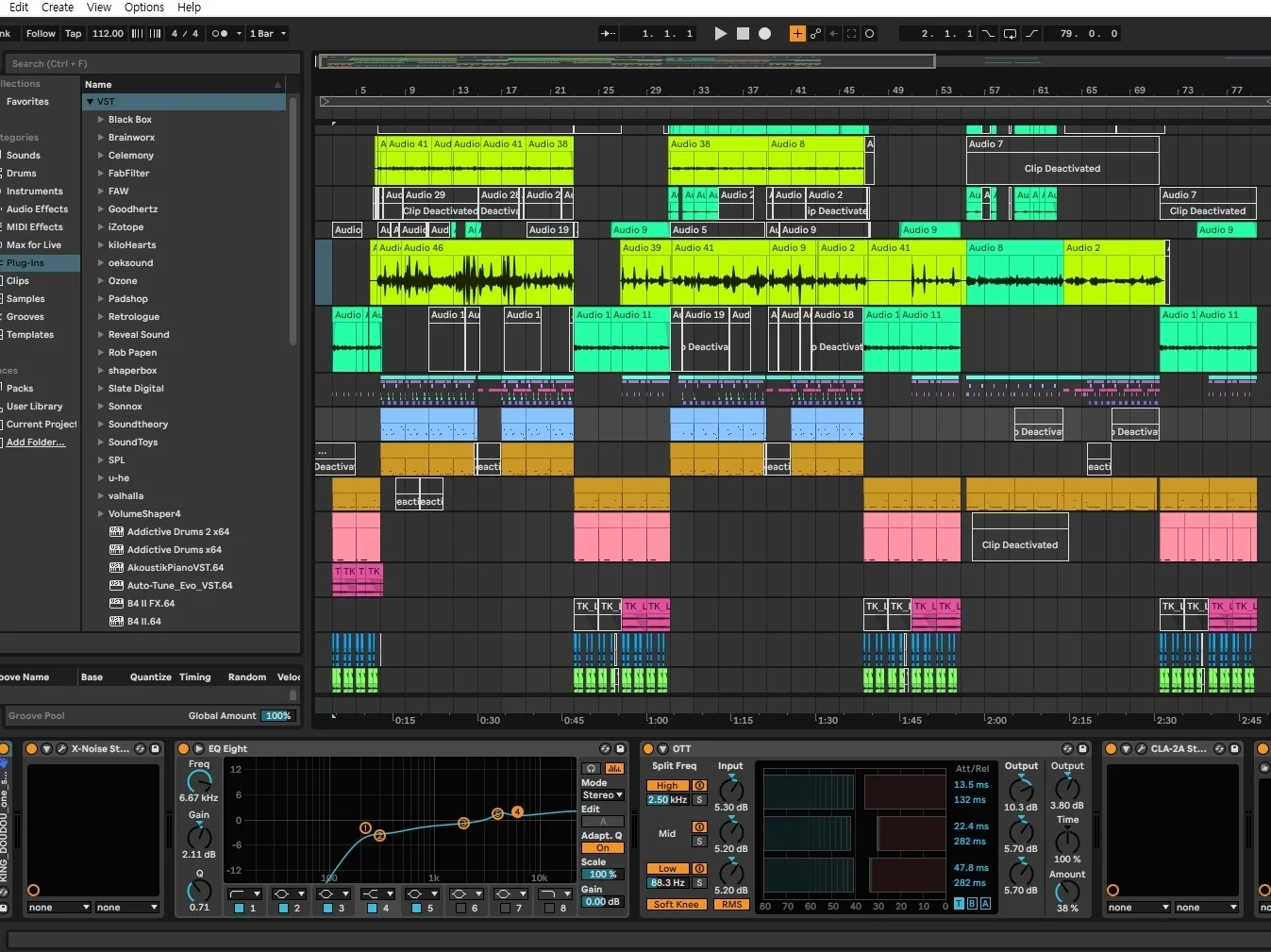Expand the FabFilter plug-in folder
Image resolution: width=1271 pixels, height=952 pixels.
point(101,174)
